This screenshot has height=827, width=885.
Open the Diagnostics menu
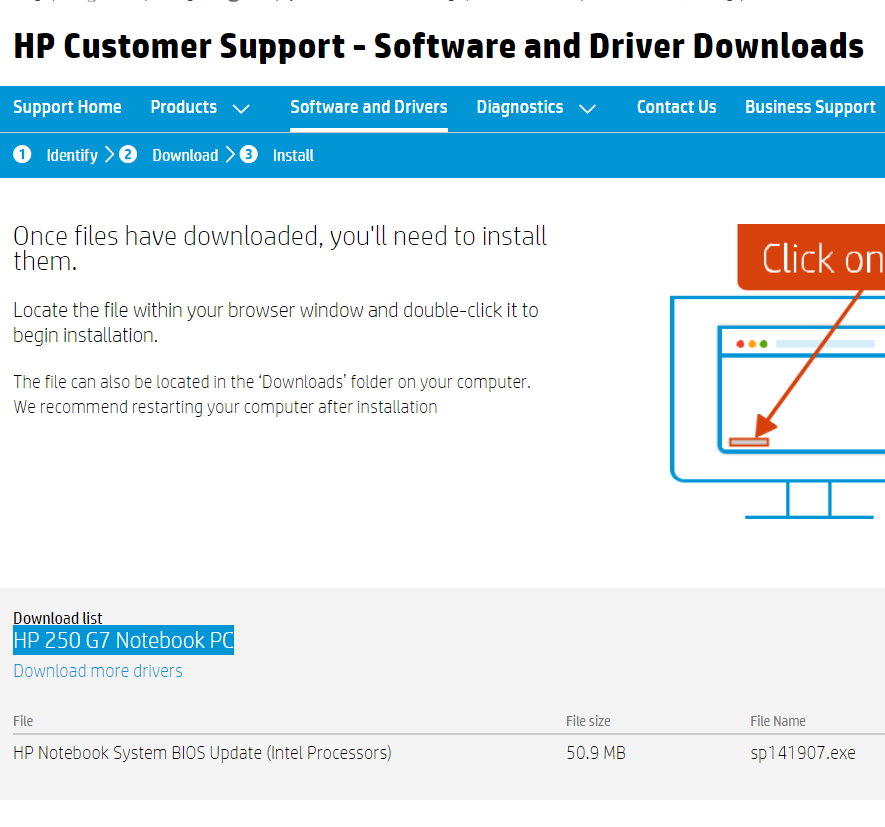520,107
